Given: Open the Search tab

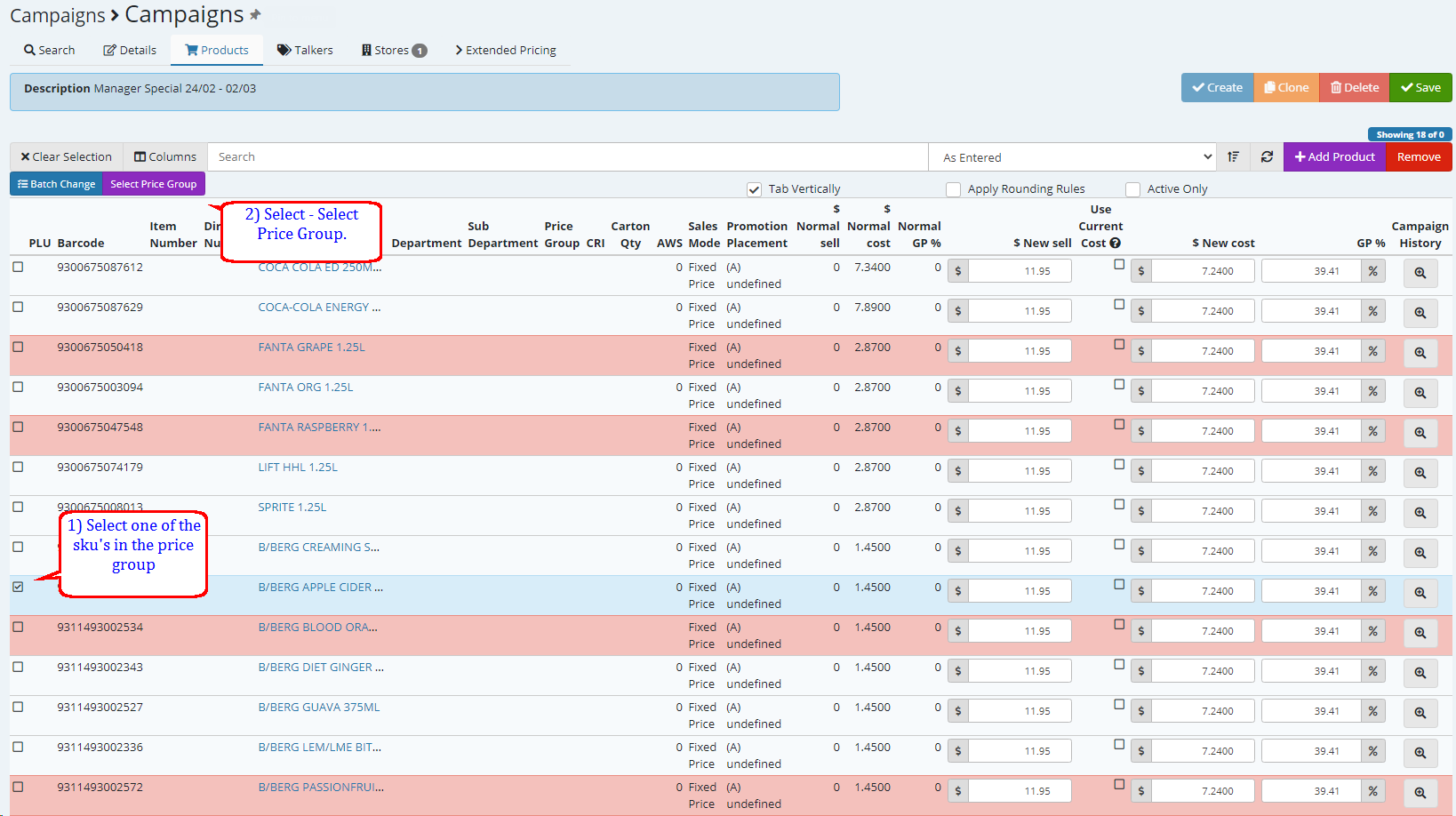Looking at the screenshot, I should click(50, 50).
